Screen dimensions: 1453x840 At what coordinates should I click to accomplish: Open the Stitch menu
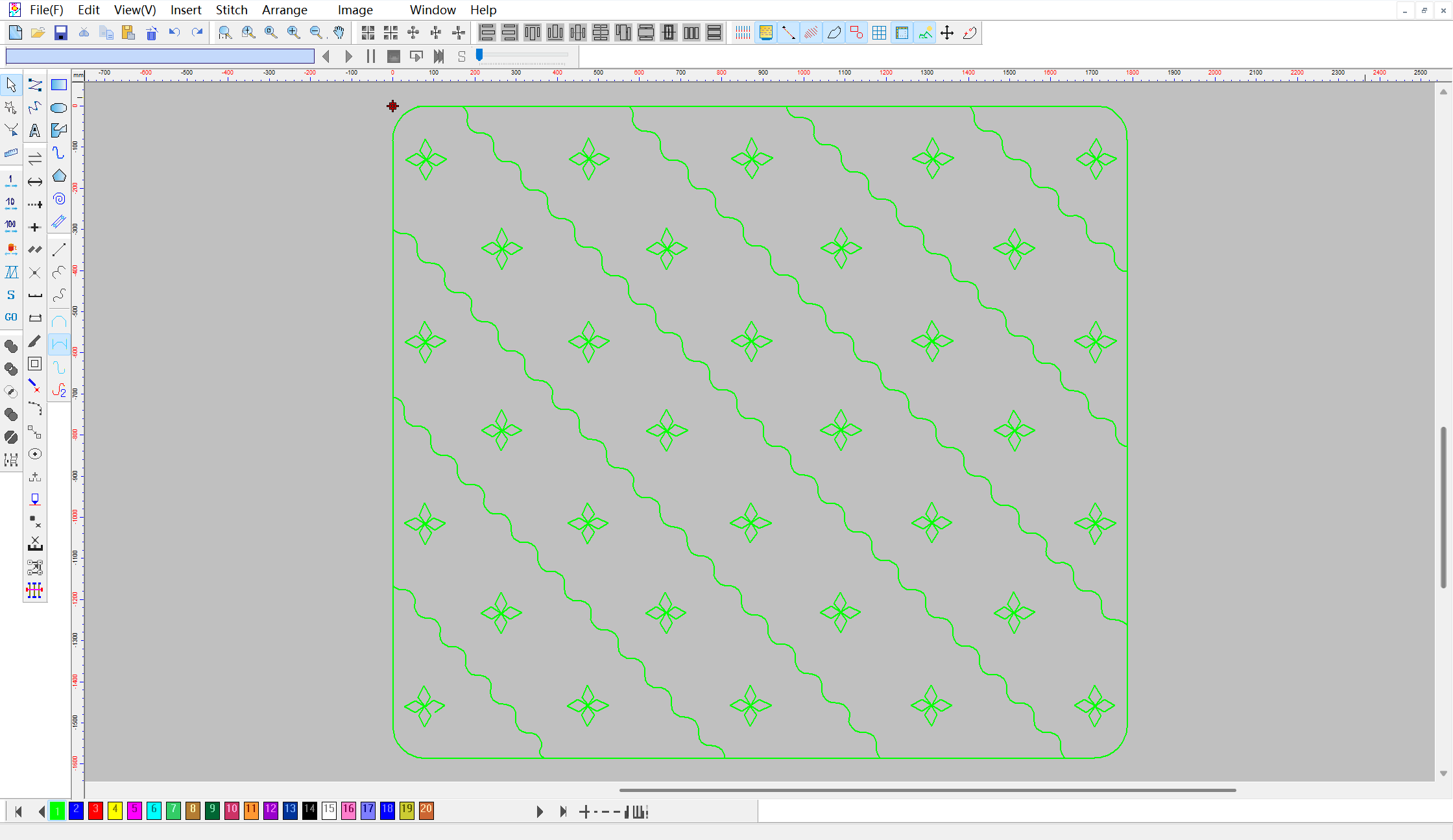pyautogui.click(x=232, y=10)
